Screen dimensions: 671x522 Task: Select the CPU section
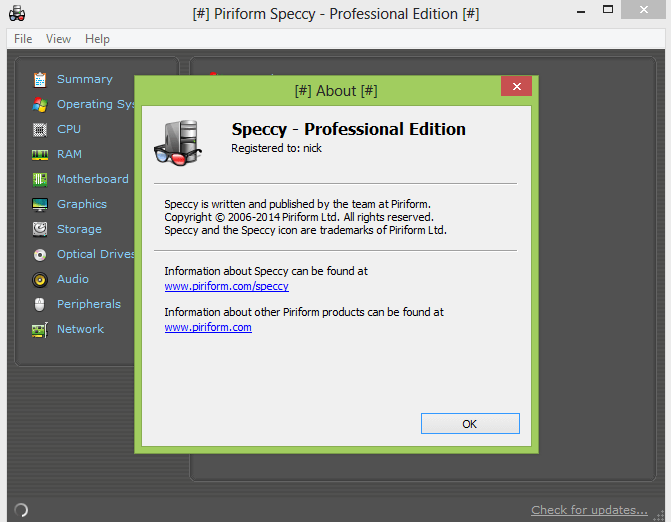[x=69, y=129]
